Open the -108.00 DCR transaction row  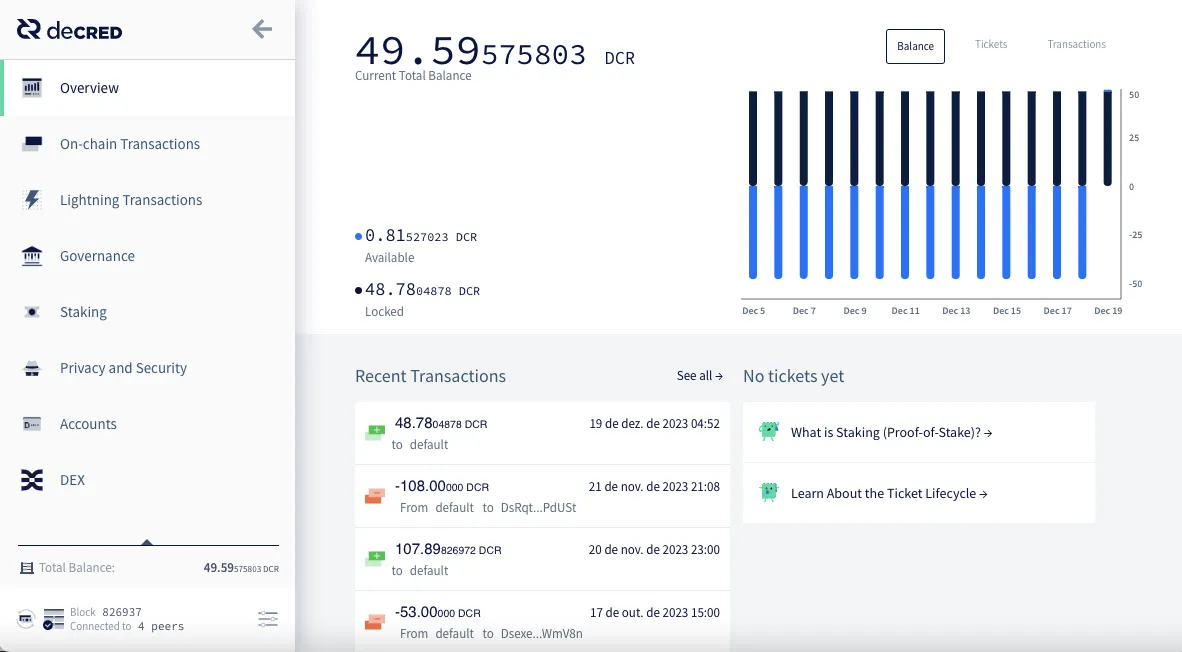(542, 497)
